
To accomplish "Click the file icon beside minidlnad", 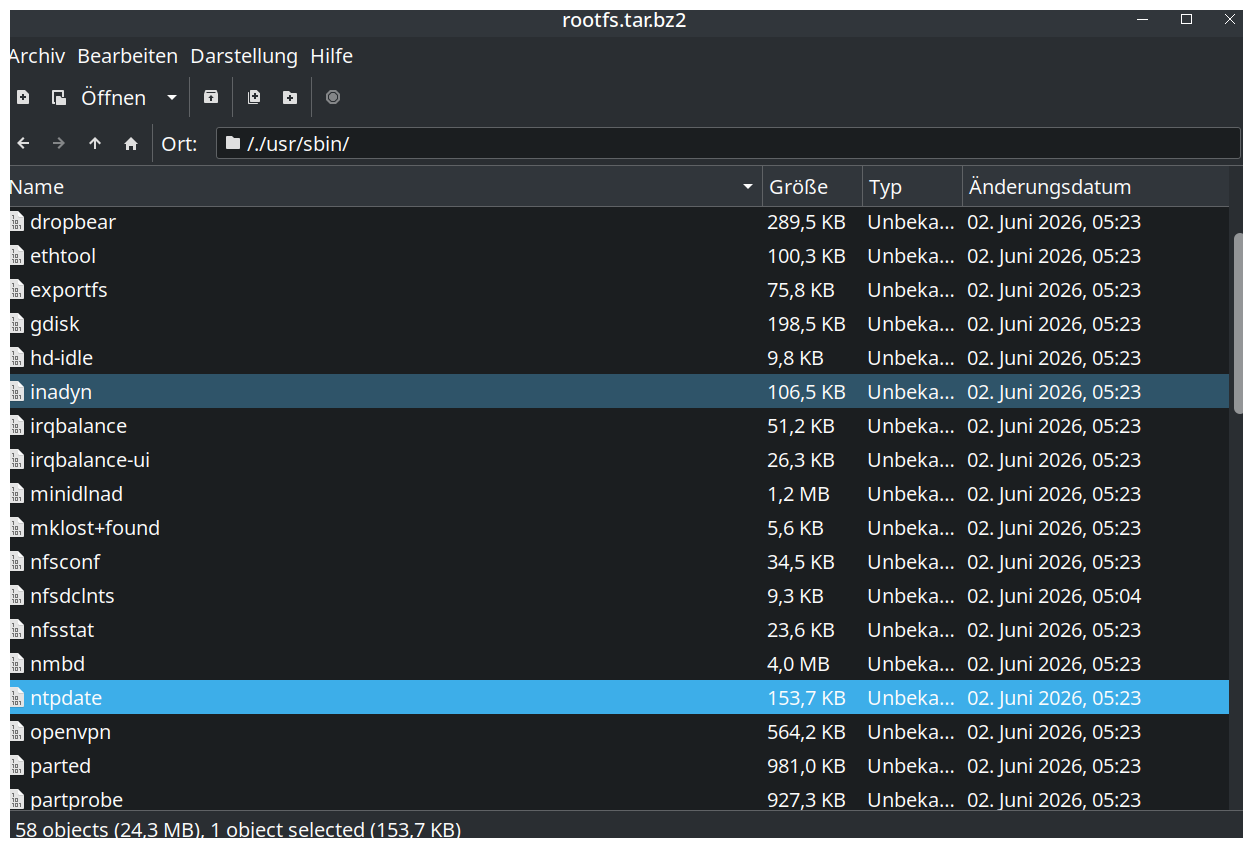I will click(x=16, y=494).
